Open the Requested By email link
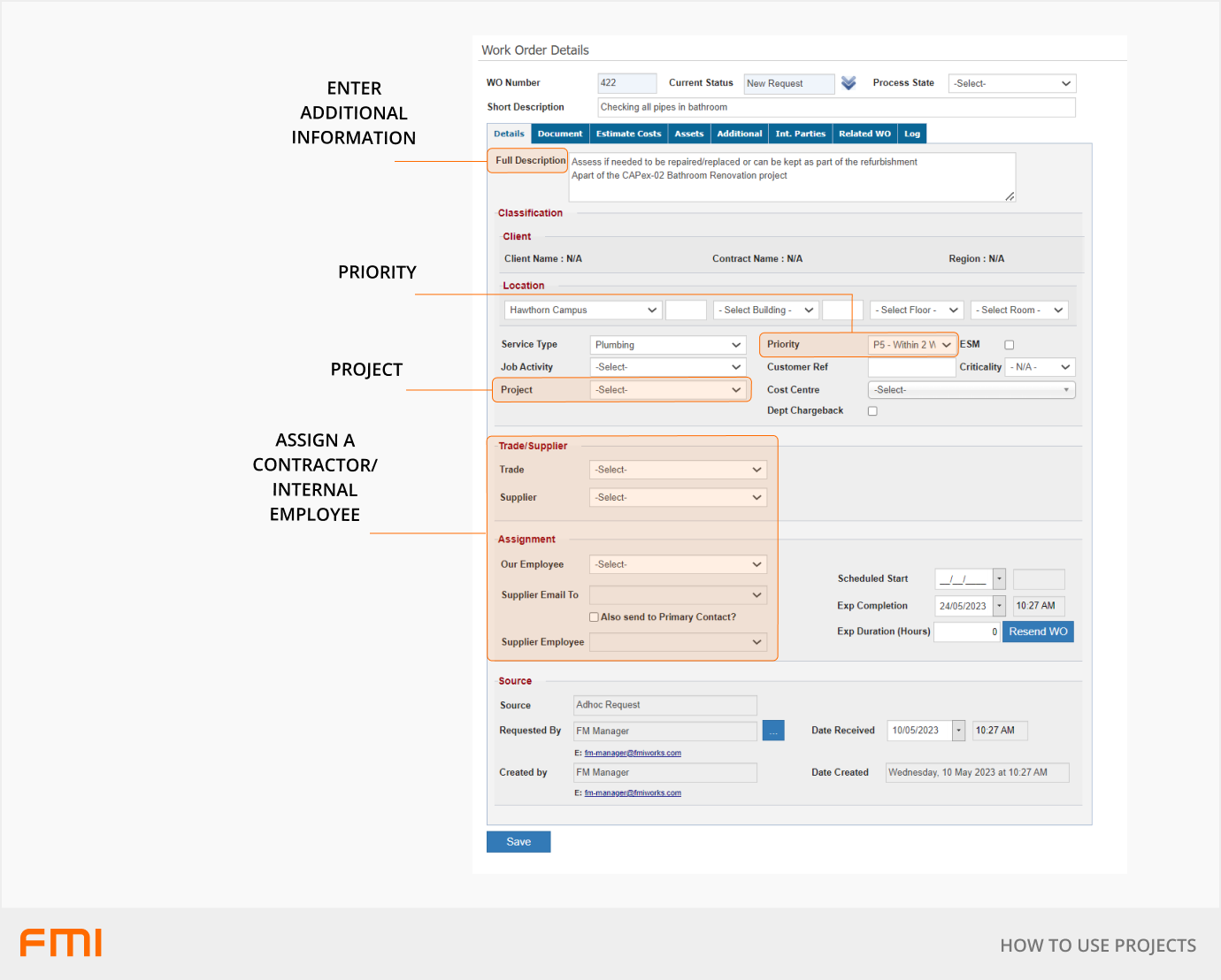 (633, 754)
